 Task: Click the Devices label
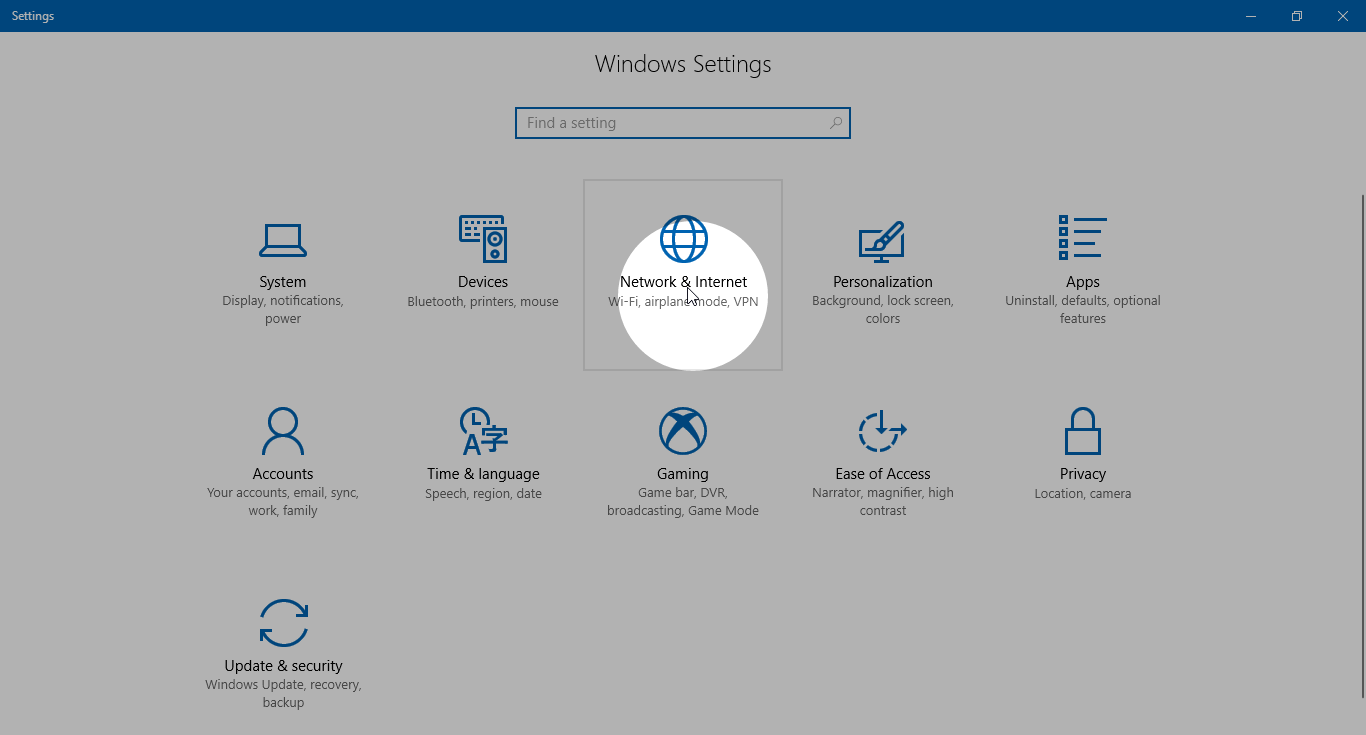483,282
